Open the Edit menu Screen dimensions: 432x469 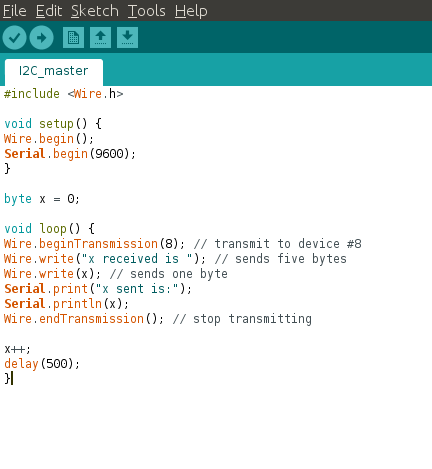(x=49, y=11)
